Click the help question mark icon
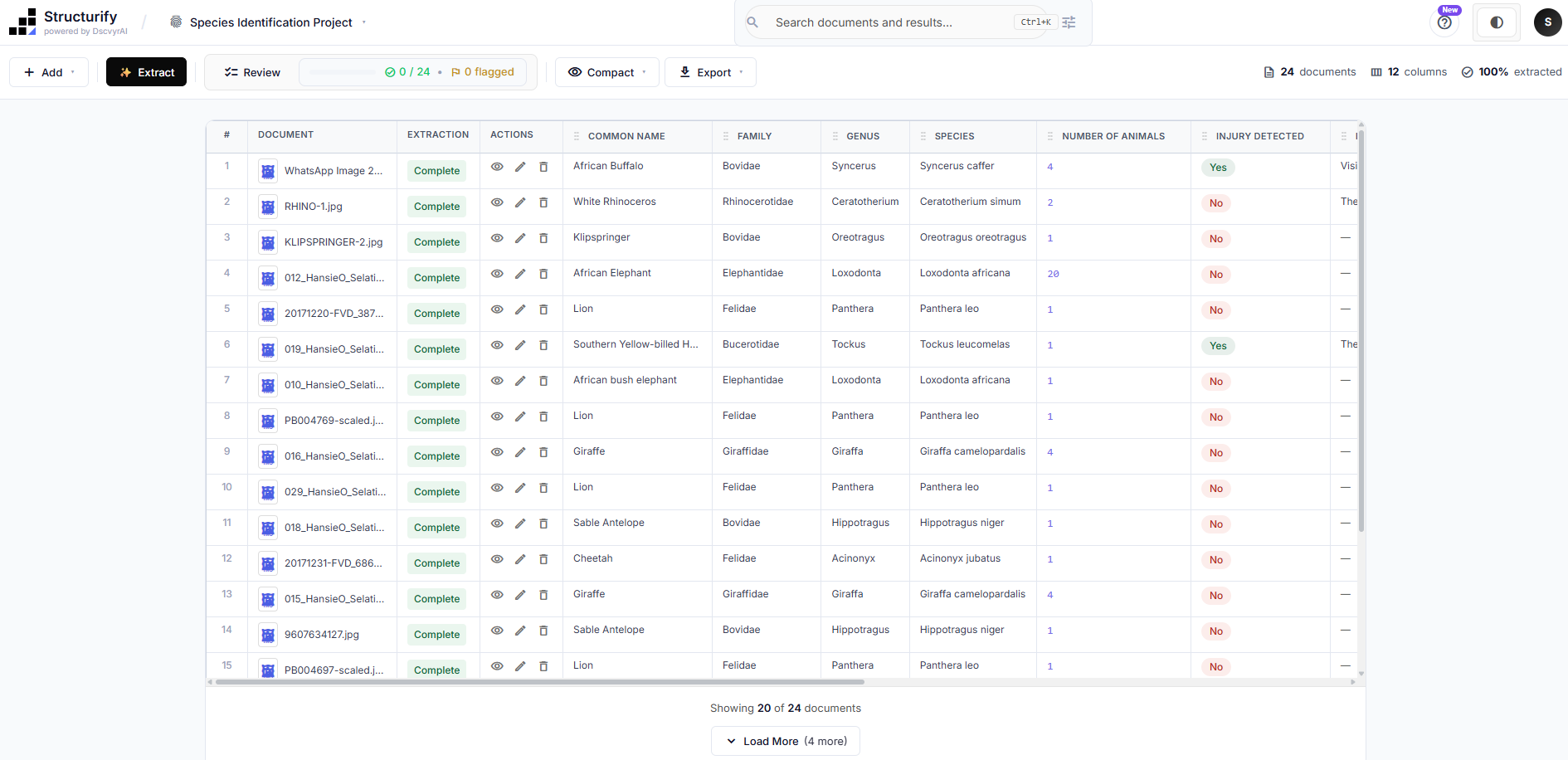The height and width of the screenshot is (760, 1568). [1444, 22]
